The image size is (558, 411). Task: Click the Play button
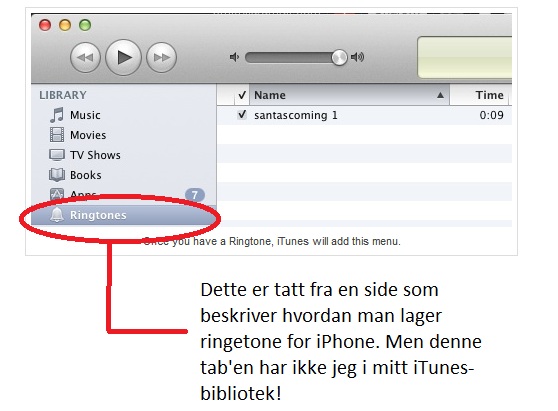(x=123, y=57)
